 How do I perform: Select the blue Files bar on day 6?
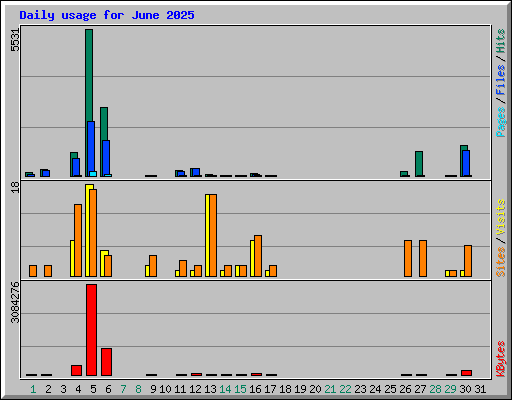pyautogui.click(x=106, y=158)
